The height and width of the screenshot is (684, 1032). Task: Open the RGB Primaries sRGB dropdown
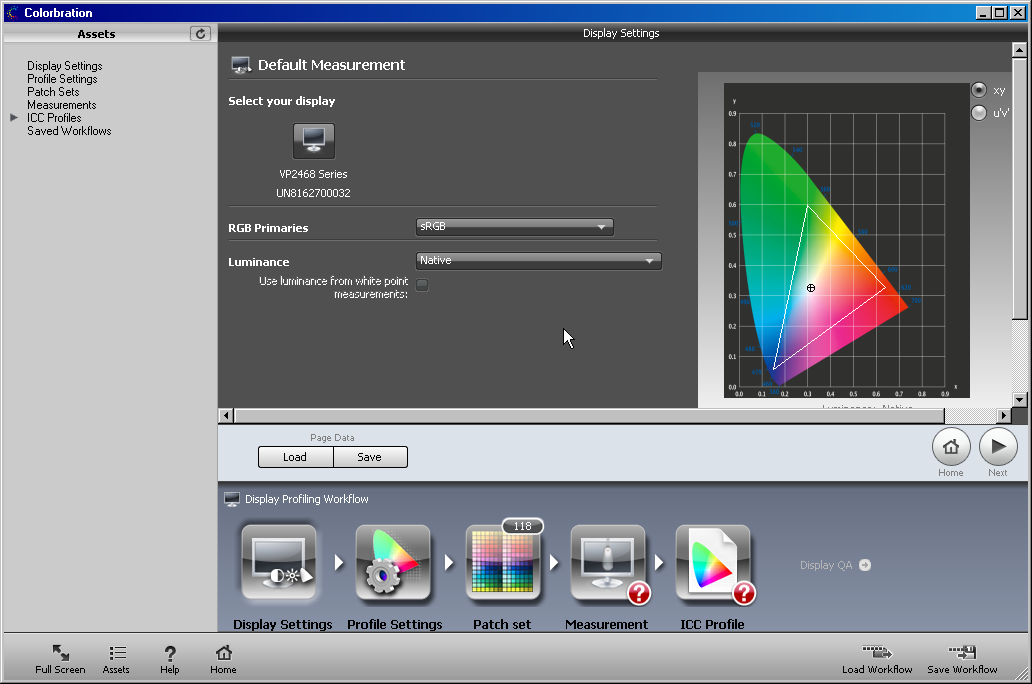(x=514, y=227)
